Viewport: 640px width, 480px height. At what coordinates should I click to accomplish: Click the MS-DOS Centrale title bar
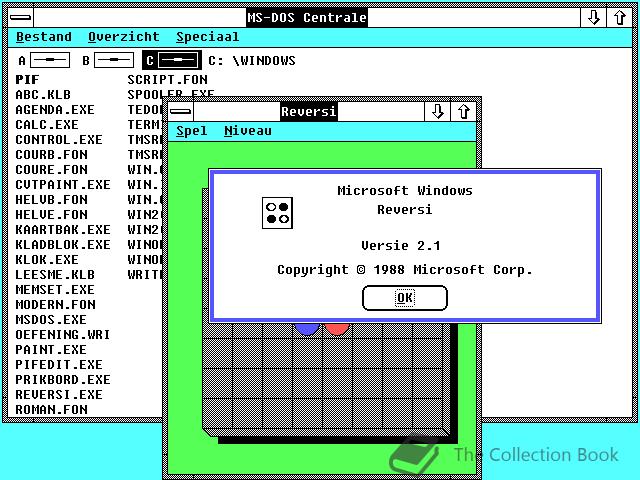coord(307,18)
